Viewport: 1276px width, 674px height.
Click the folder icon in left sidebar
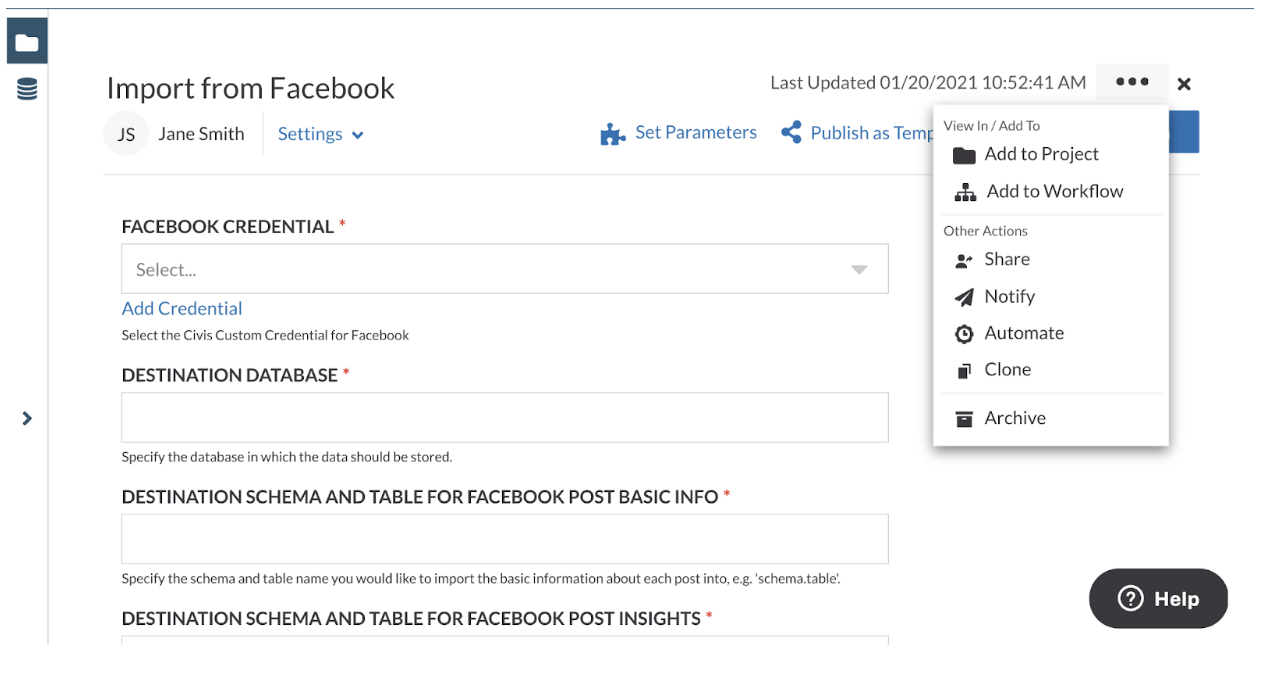pyautogui.click(x=27, y=42)
